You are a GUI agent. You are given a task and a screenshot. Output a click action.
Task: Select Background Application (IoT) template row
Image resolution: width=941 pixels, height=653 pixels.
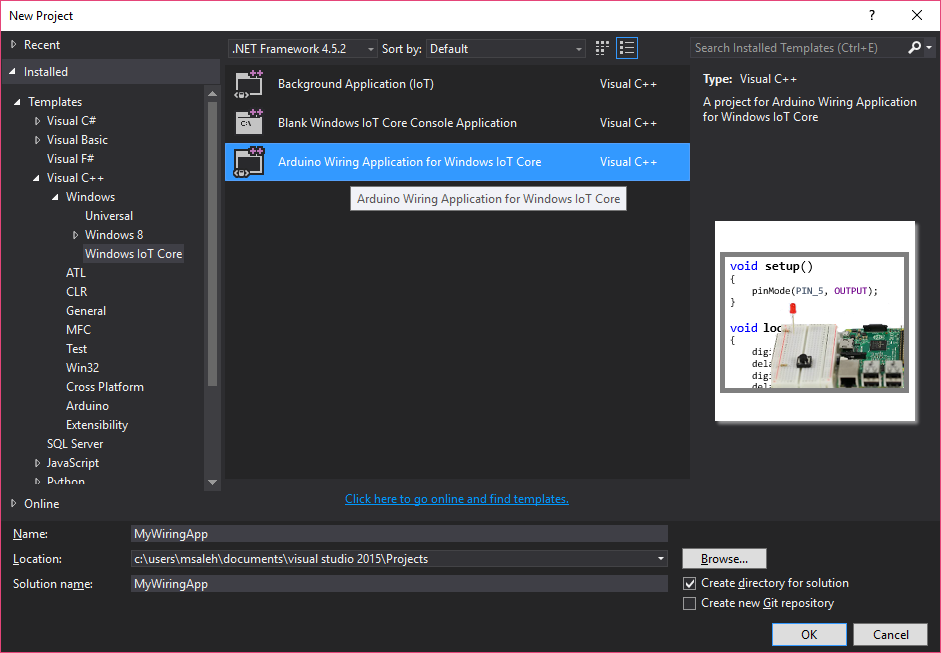click(x=457, y=84)
